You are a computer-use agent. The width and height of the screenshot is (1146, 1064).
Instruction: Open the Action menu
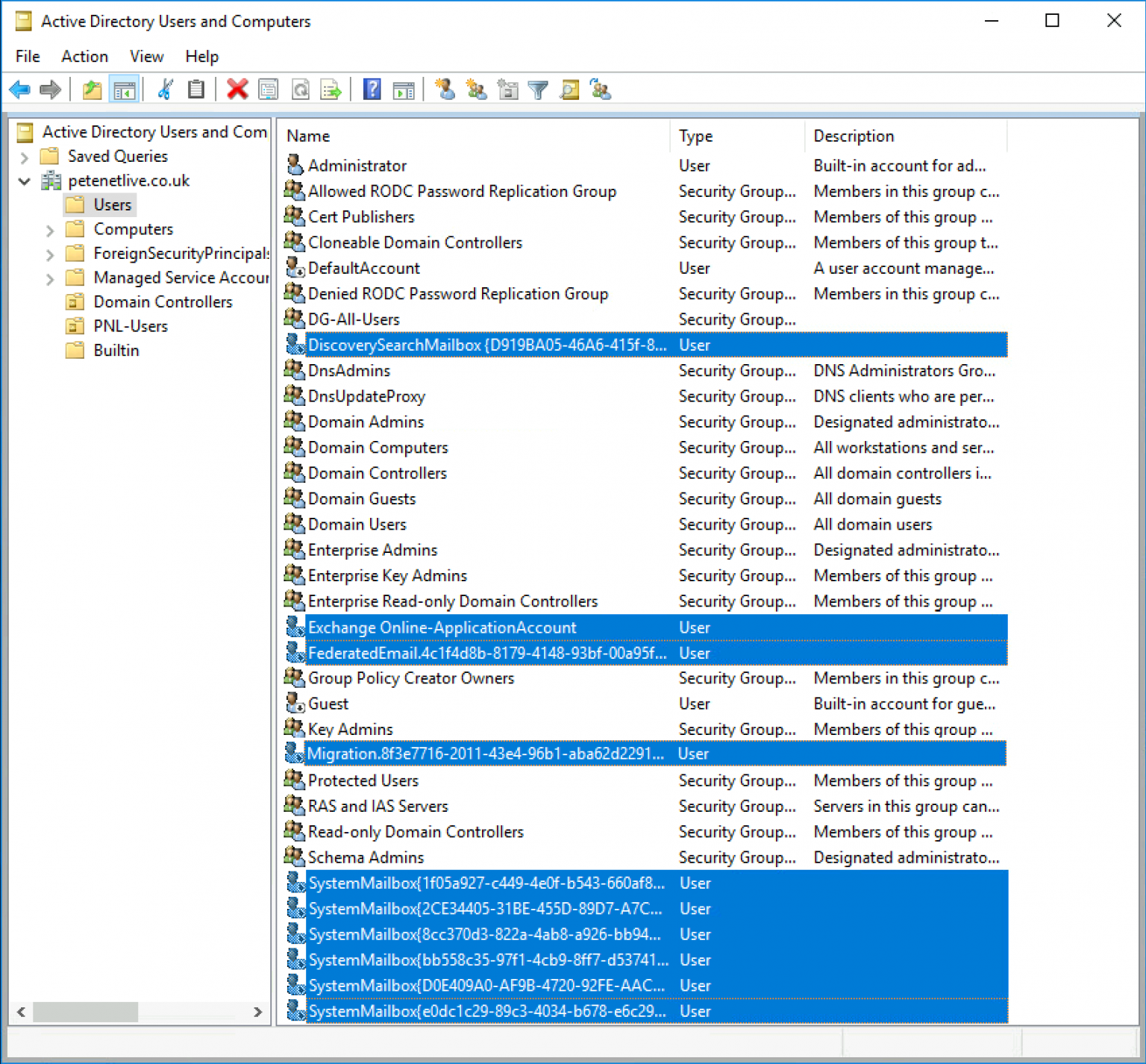(x=84, y=57)
